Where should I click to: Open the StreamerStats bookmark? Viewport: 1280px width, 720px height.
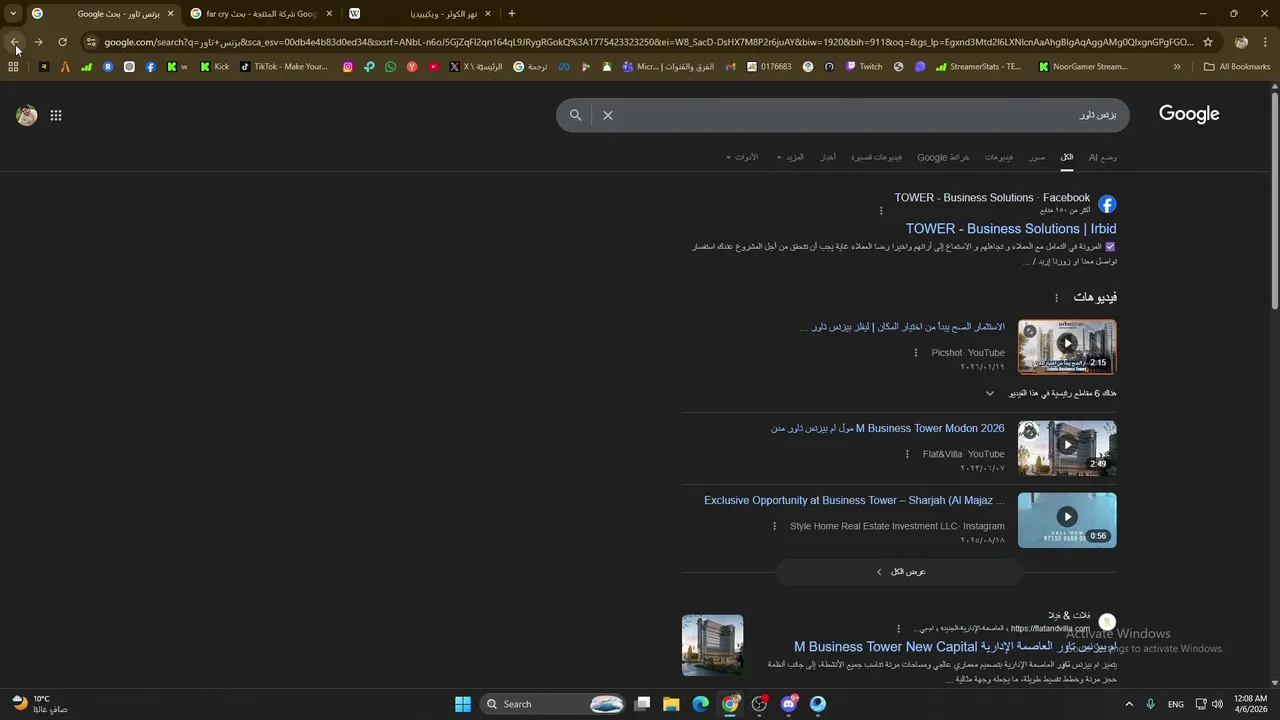pos(978,67)
